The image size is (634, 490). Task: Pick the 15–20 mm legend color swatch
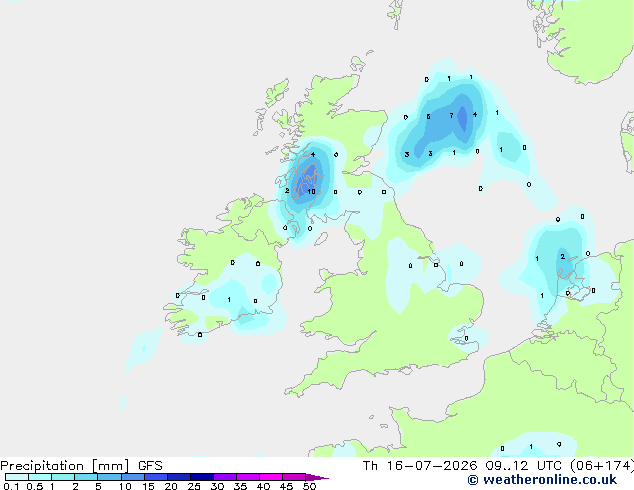click(156, 477)
